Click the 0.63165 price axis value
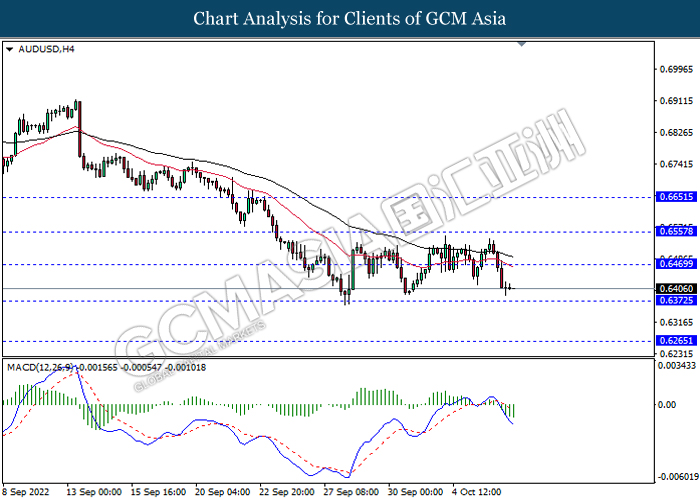The image size is (700, 500). point(676,322)
